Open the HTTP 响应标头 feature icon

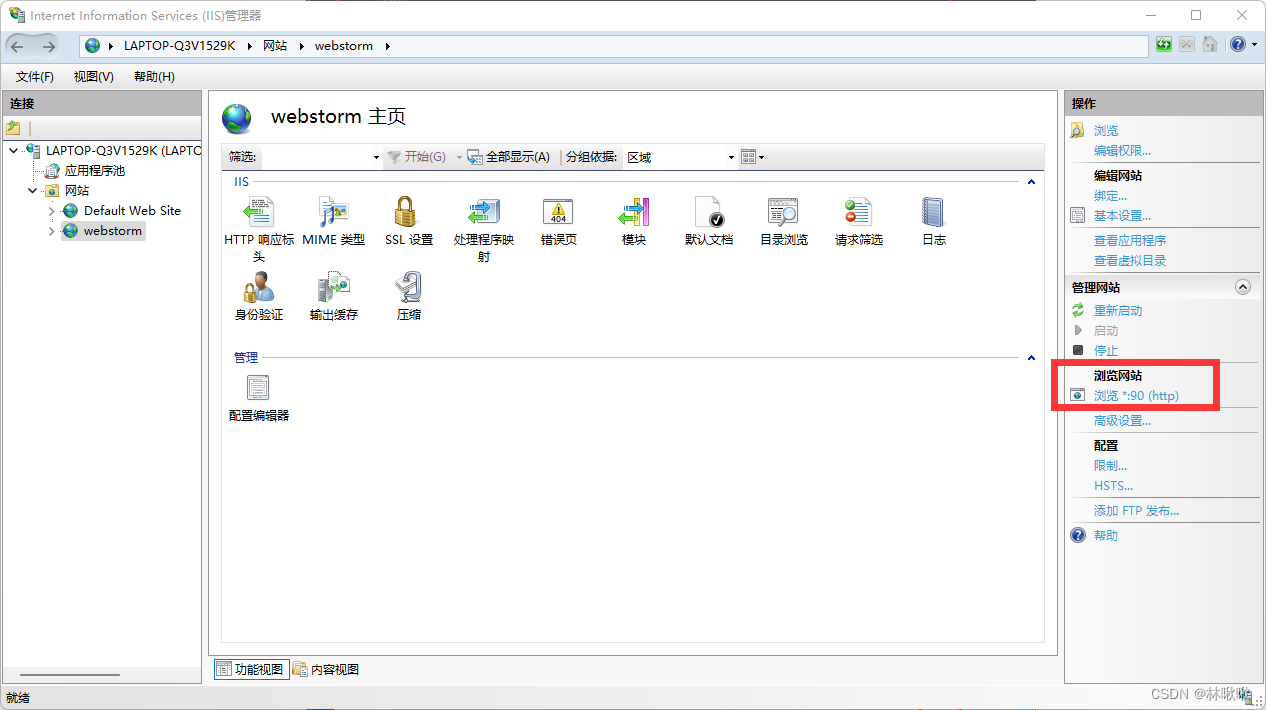point(259,212)
